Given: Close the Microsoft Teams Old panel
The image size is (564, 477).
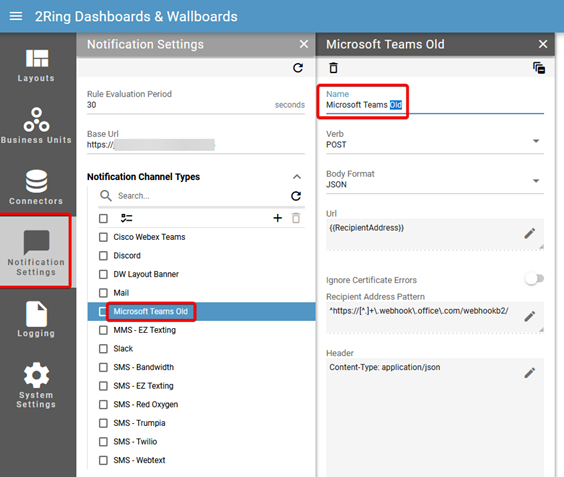Looking at the screenshot, I should pos(543,44).
